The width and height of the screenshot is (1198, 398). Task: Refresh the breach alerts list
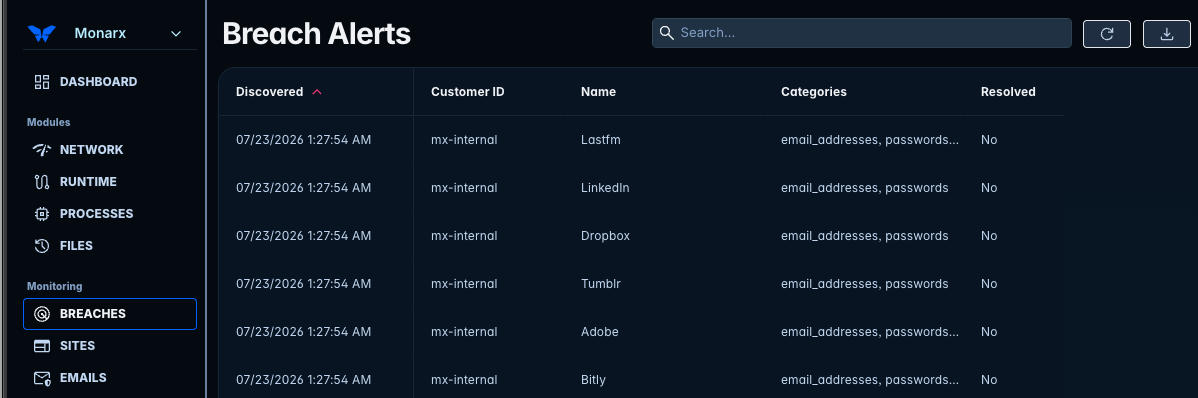coord(1107,34)
